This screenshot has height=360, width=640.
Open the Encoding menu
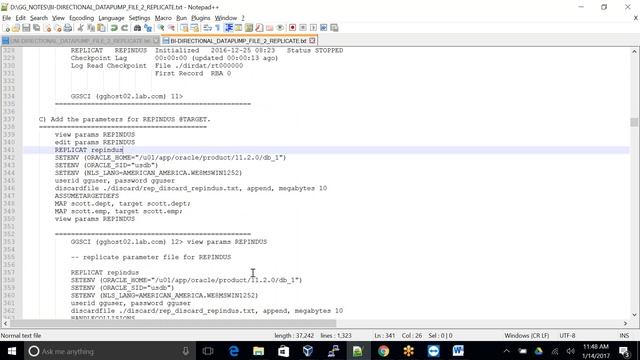[x=82, y=18]
